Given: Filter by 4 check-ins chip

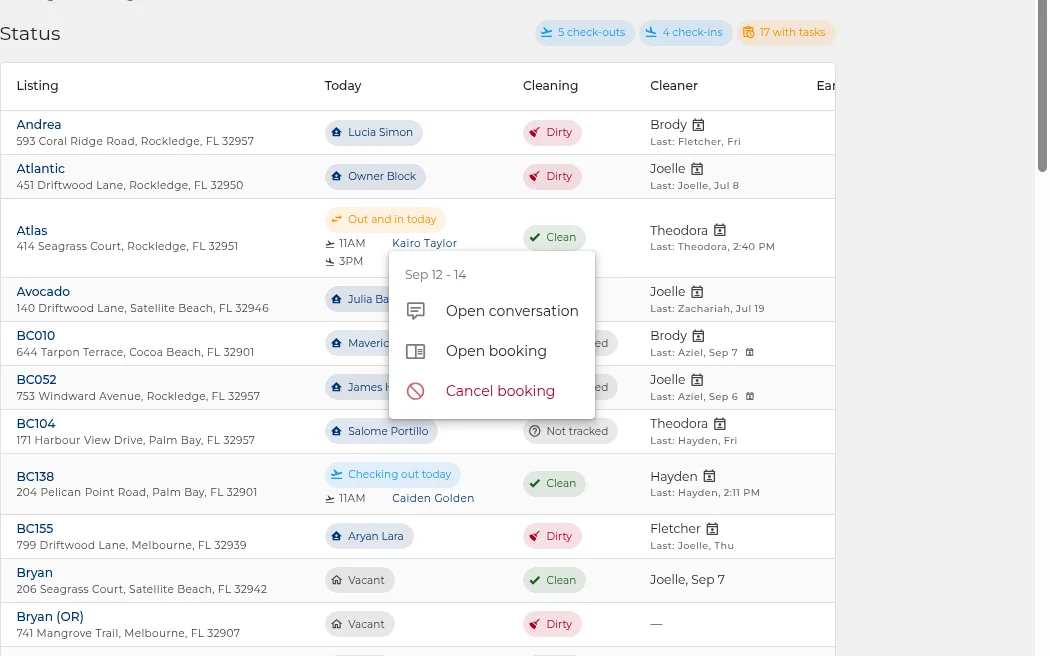Looking at the screenshot, I should 685,32.
